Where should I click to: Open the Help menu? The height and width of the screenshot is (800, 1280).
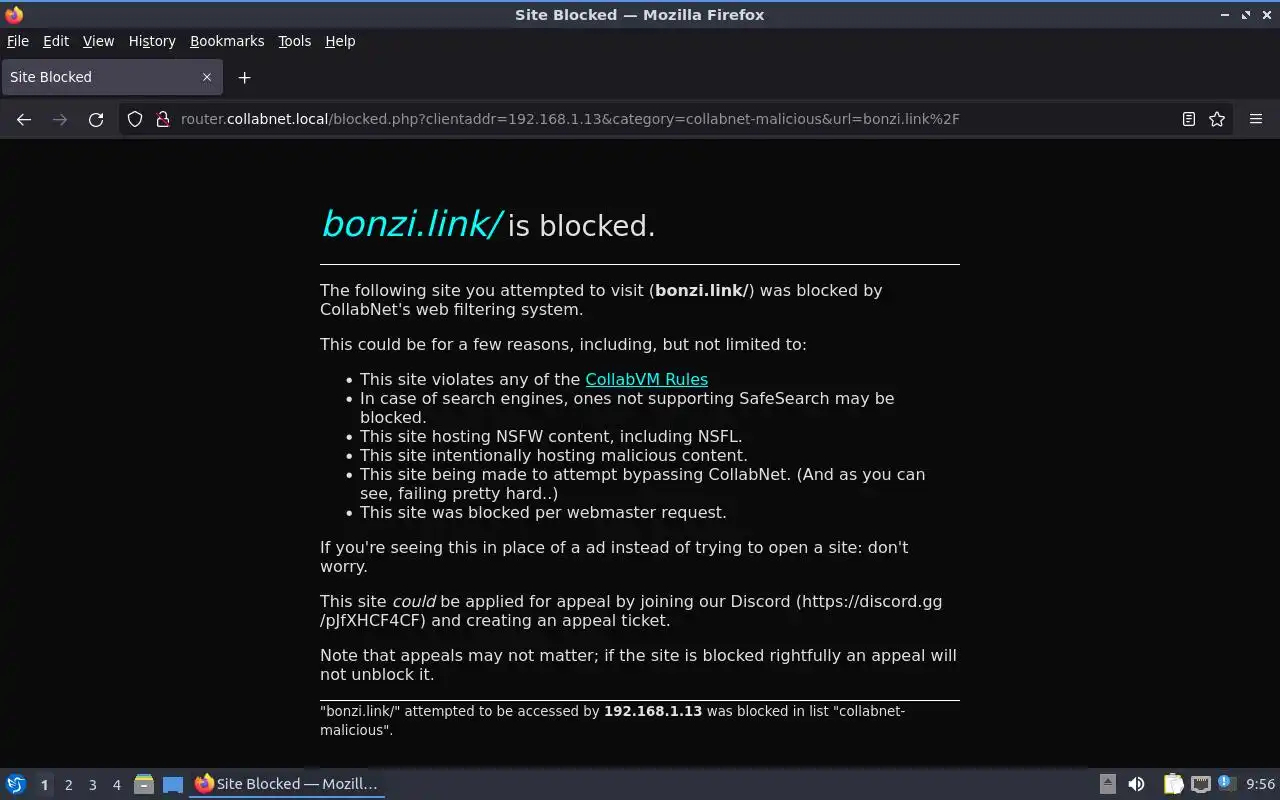coord(340,41)
